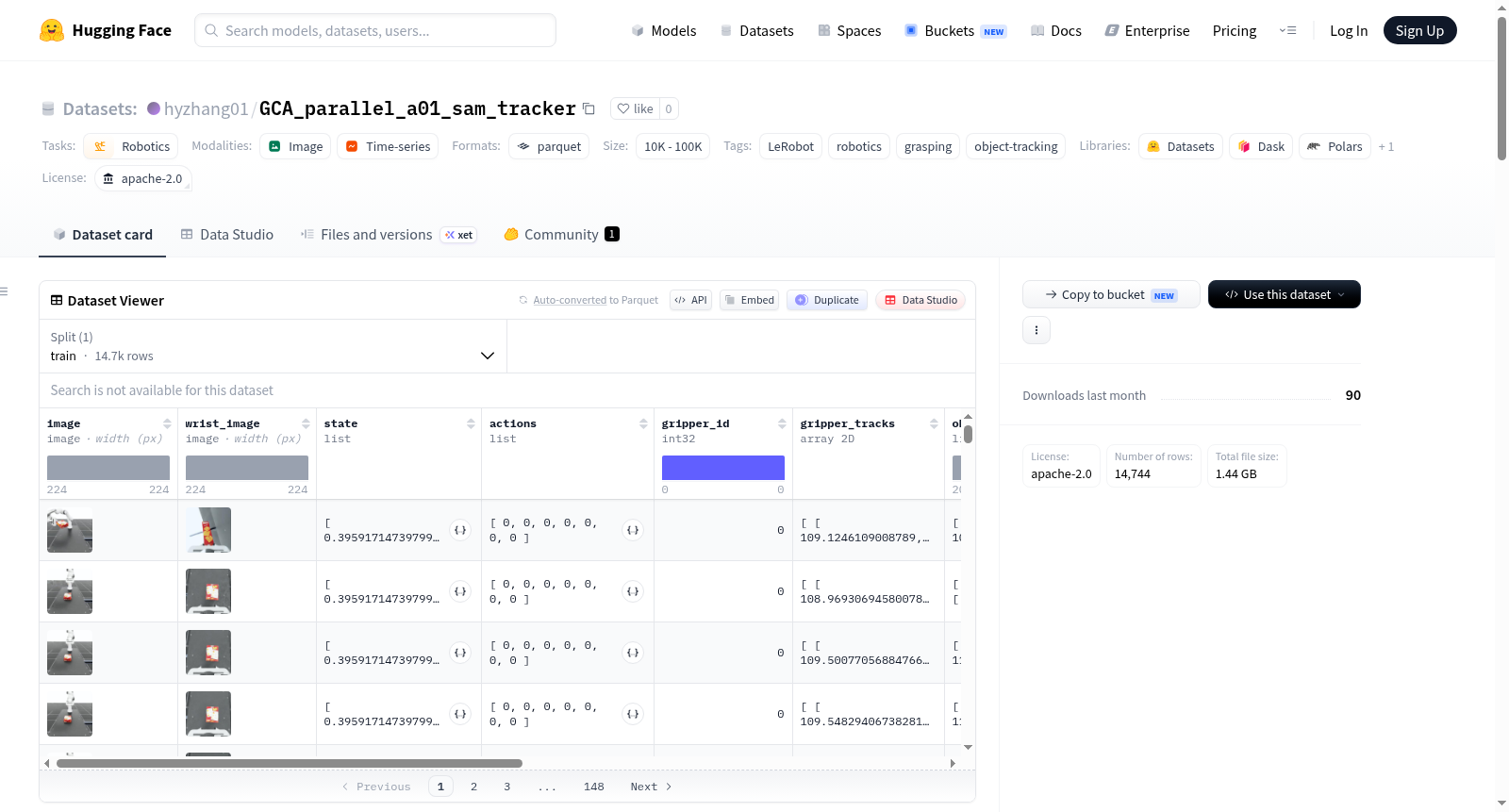
Task: Expand the actions JSON in the third row
Action: [x=633, y=653]
